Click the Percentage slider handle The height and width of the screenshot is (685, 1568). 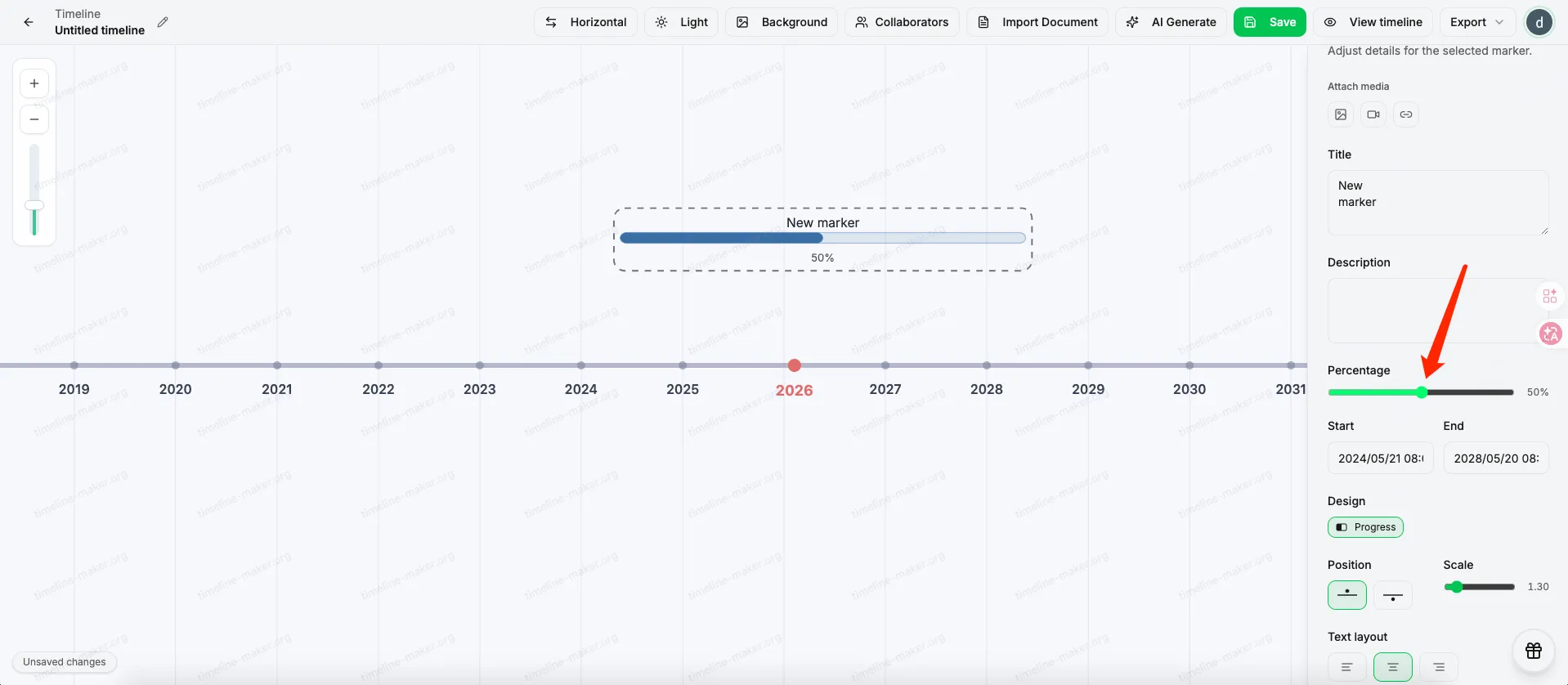[1422, 392]
